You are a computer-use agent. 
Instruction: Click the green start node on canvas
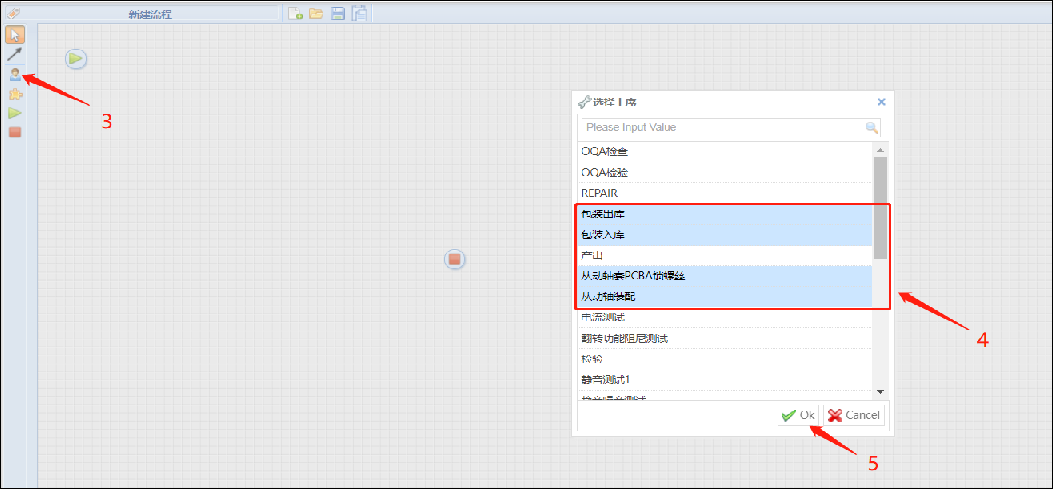76,59
